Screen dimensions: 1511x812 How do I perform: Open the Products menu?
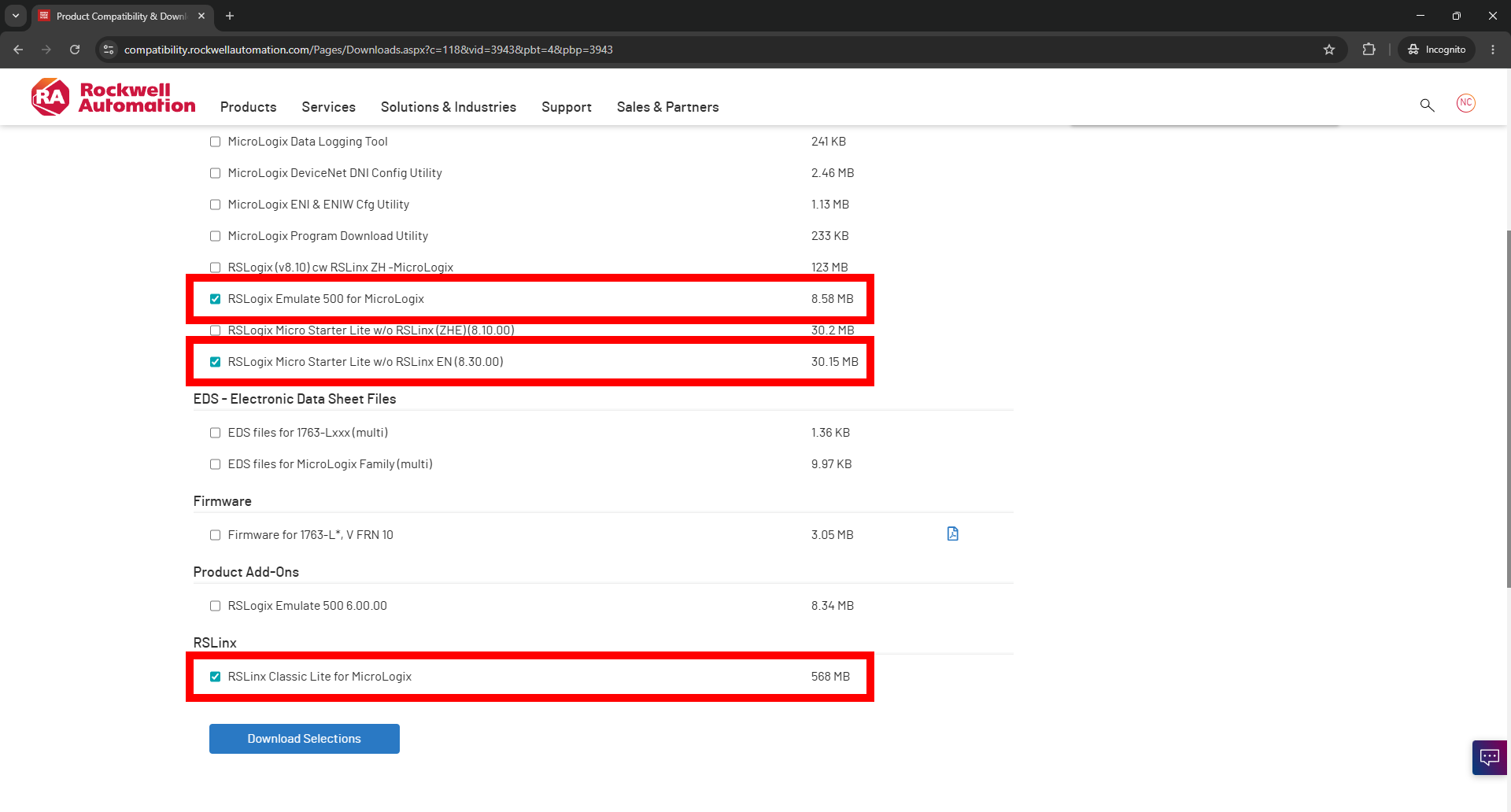[x=248, y=107]
